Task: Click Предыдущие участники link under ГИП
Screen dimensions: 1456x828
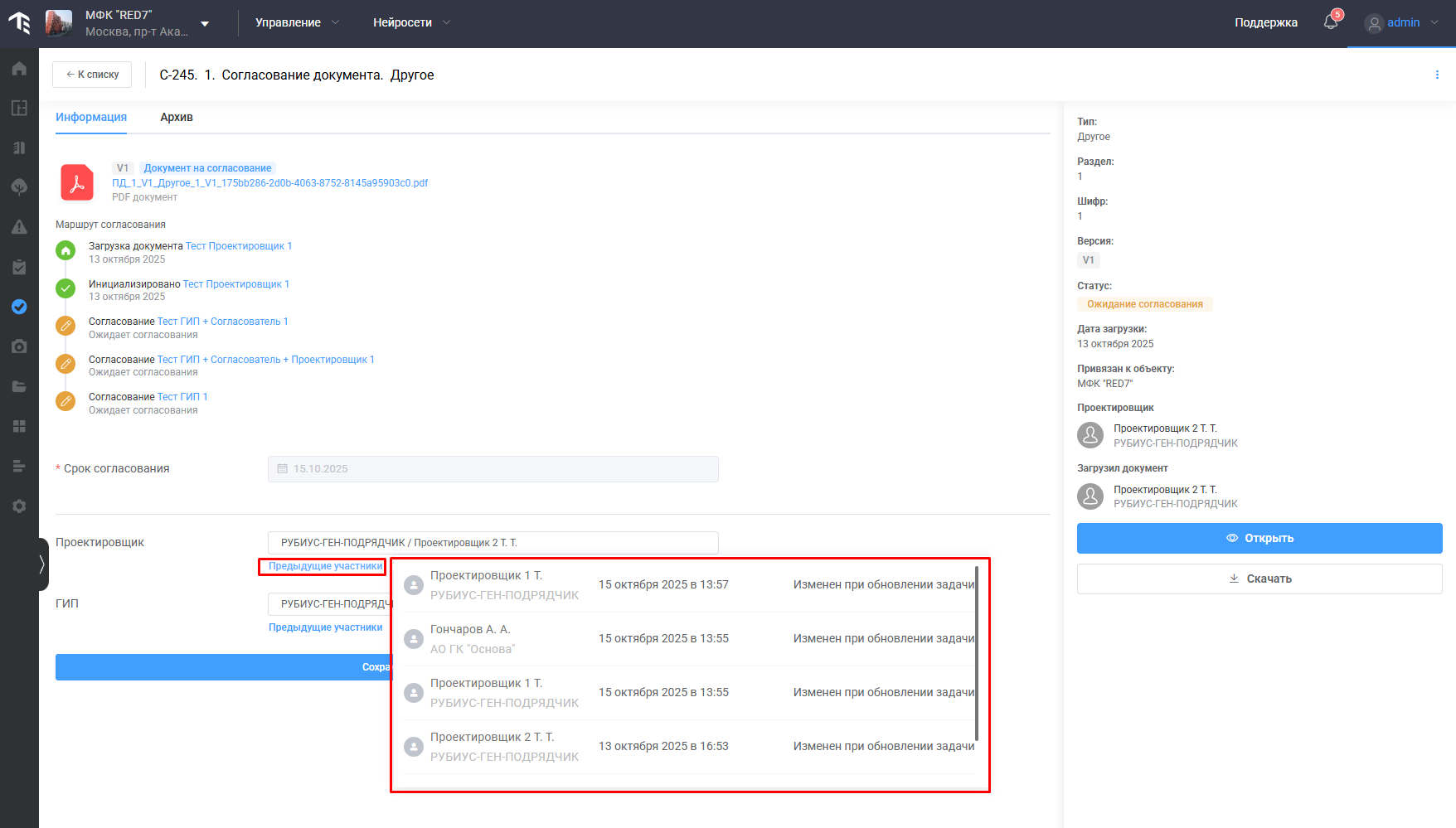Action: [x=325, y=627]
